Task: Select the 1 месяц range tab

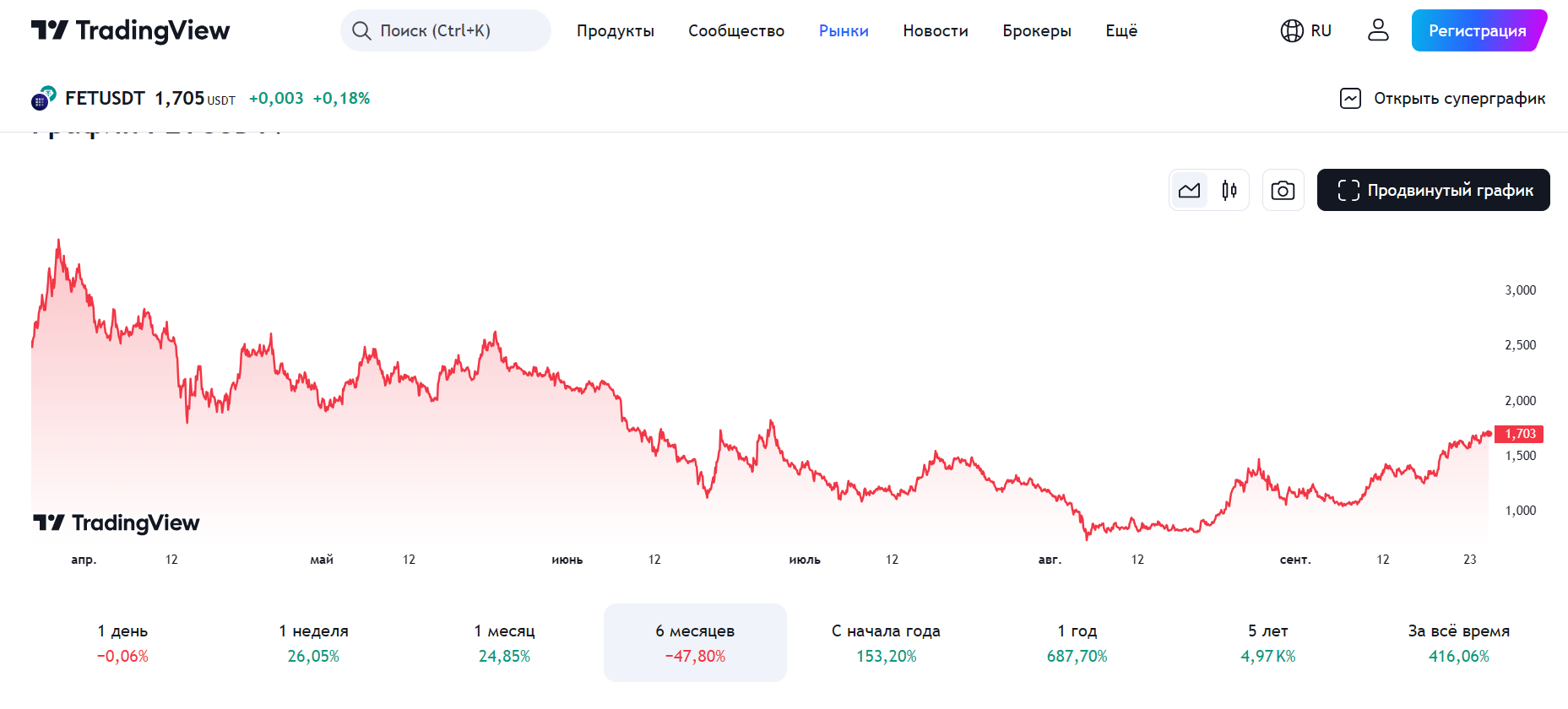Action: point(504,642)
